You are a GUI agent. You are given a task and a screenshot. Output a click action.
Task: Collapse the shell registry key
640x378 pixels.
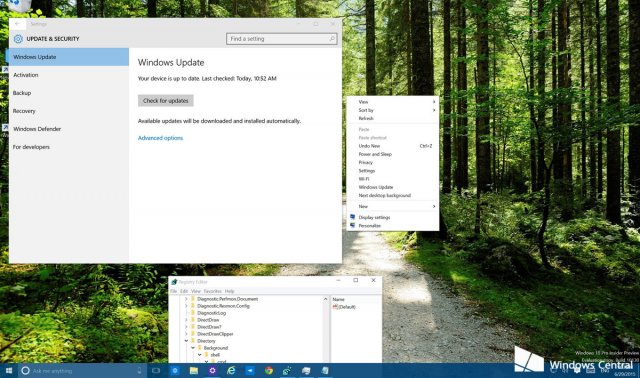click(x=200, y=355)
